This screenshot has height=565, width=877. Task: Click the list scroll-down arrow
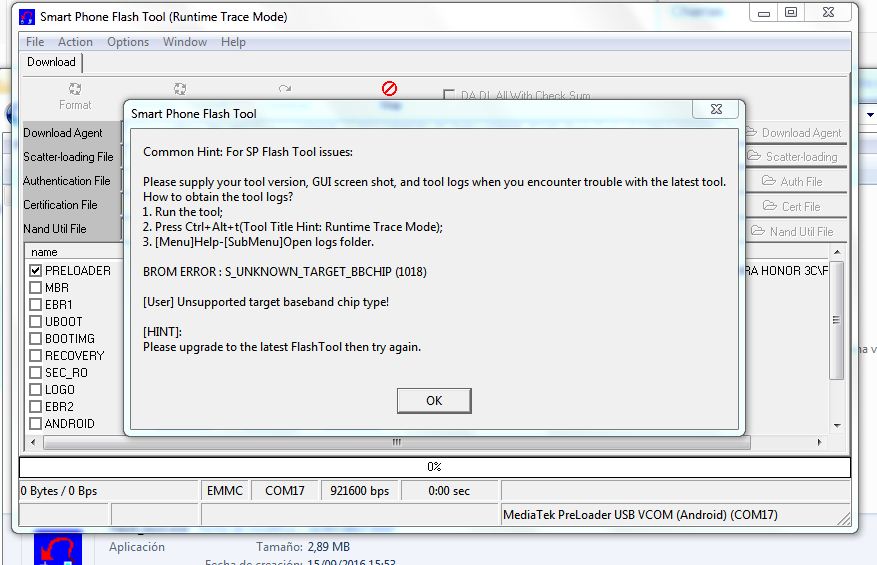837,426
